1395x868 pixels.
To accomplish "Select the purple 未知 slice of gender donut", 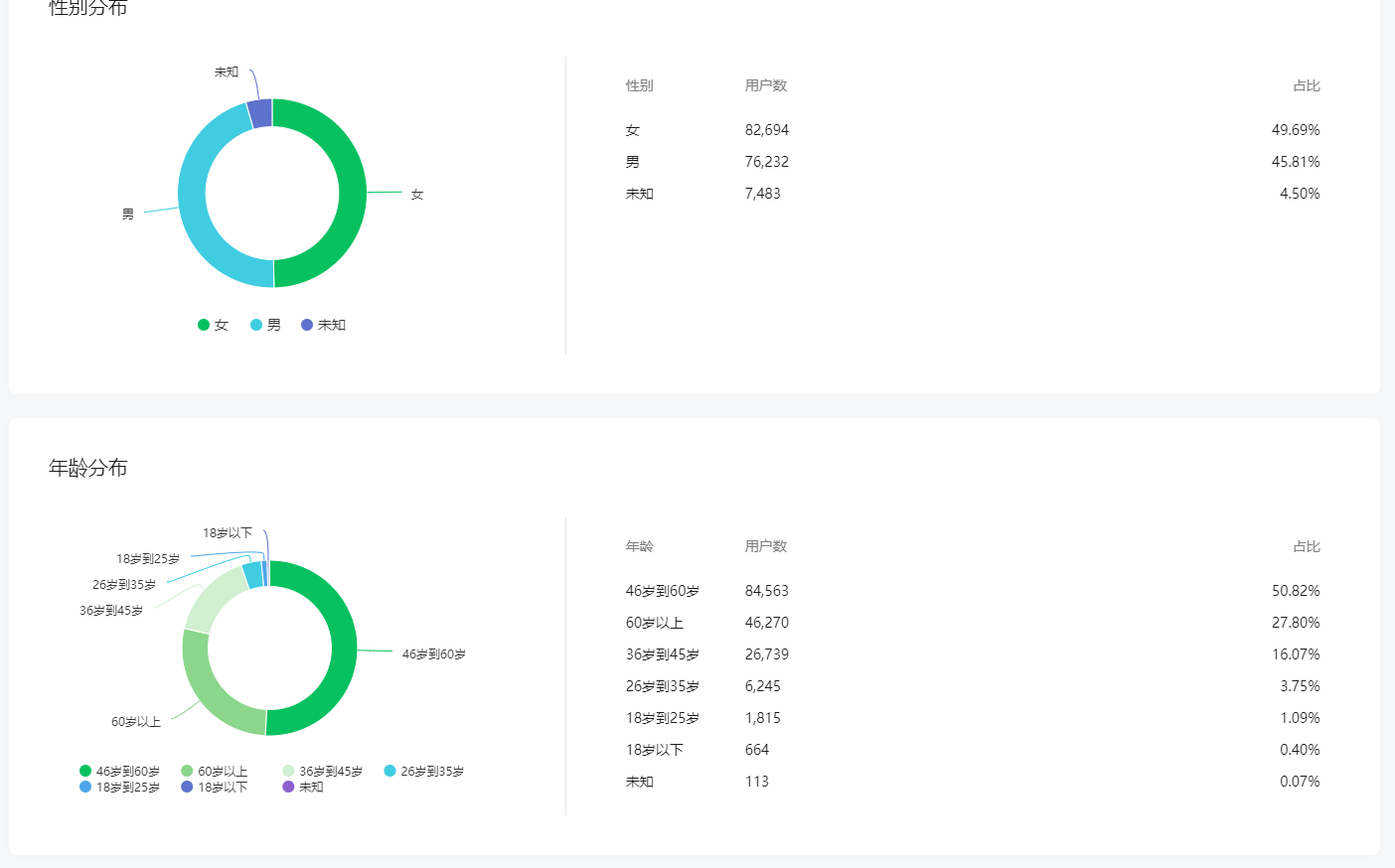I will (259, 113).
